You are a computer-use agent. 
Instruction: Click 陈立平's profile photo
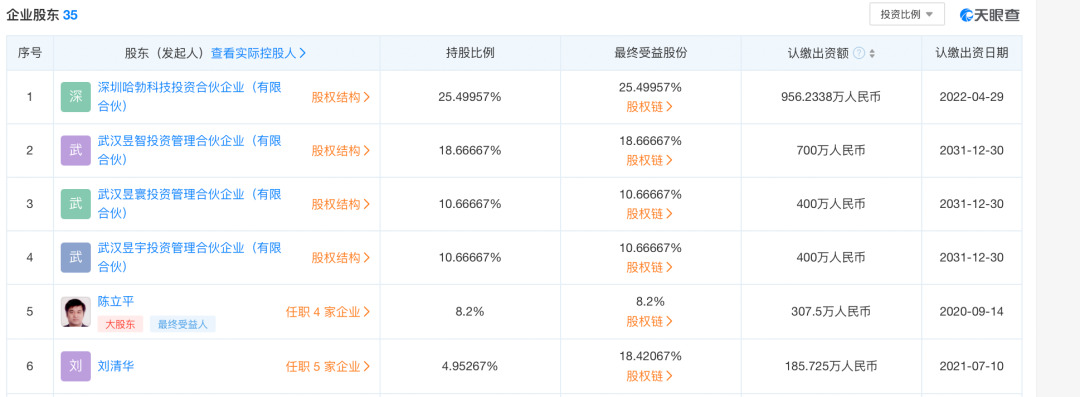click(76, 312)
